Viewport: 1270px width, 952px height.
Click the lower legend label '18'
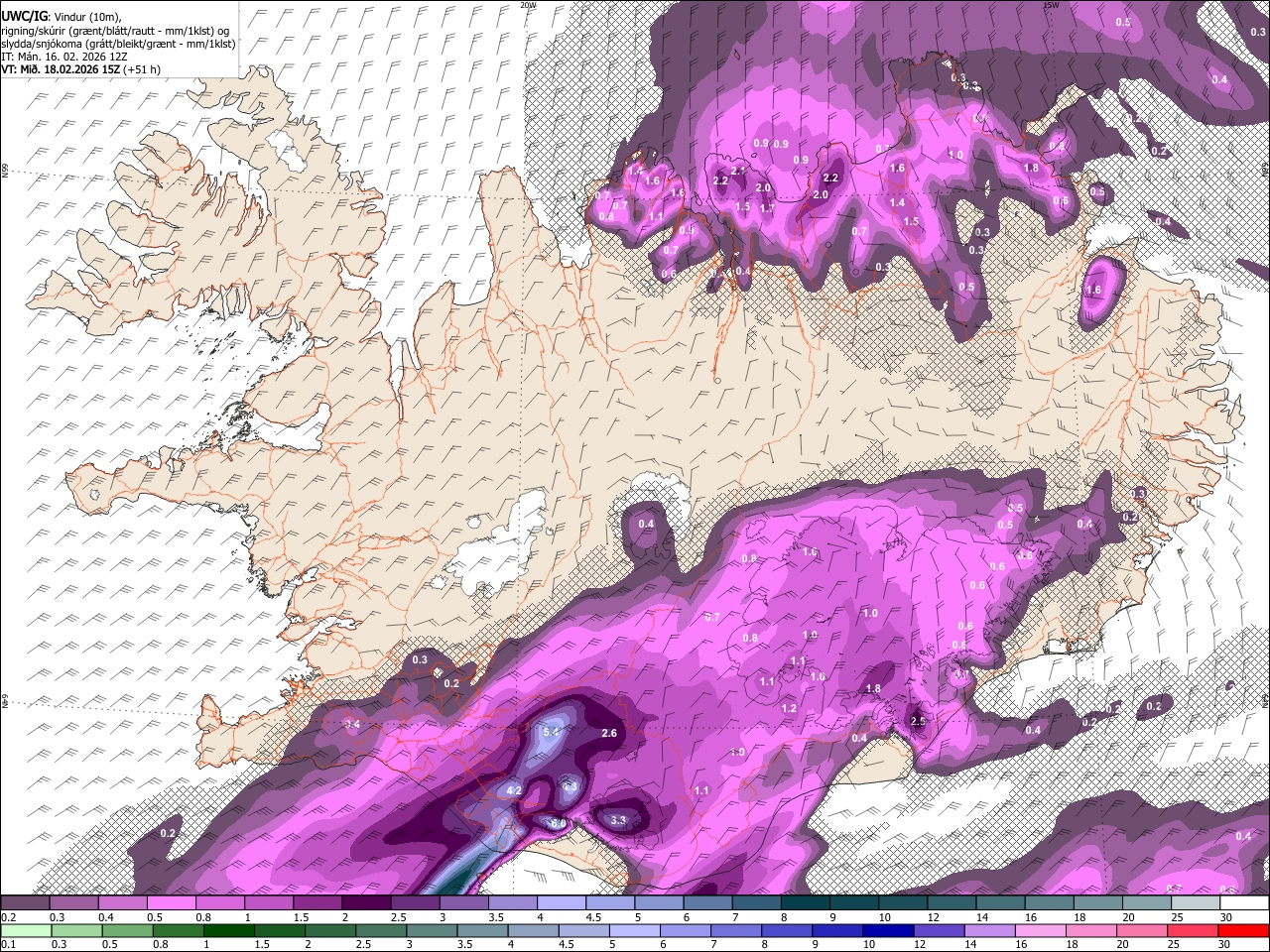(1072, 944)
